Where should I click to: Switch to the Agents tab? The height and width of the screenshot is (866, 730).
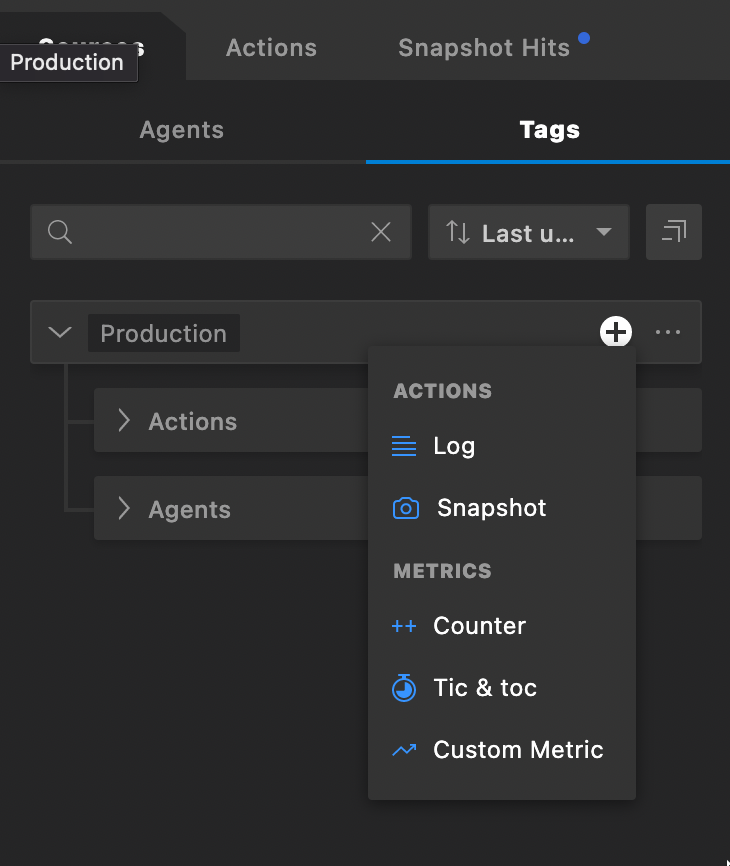click(182, 130)
